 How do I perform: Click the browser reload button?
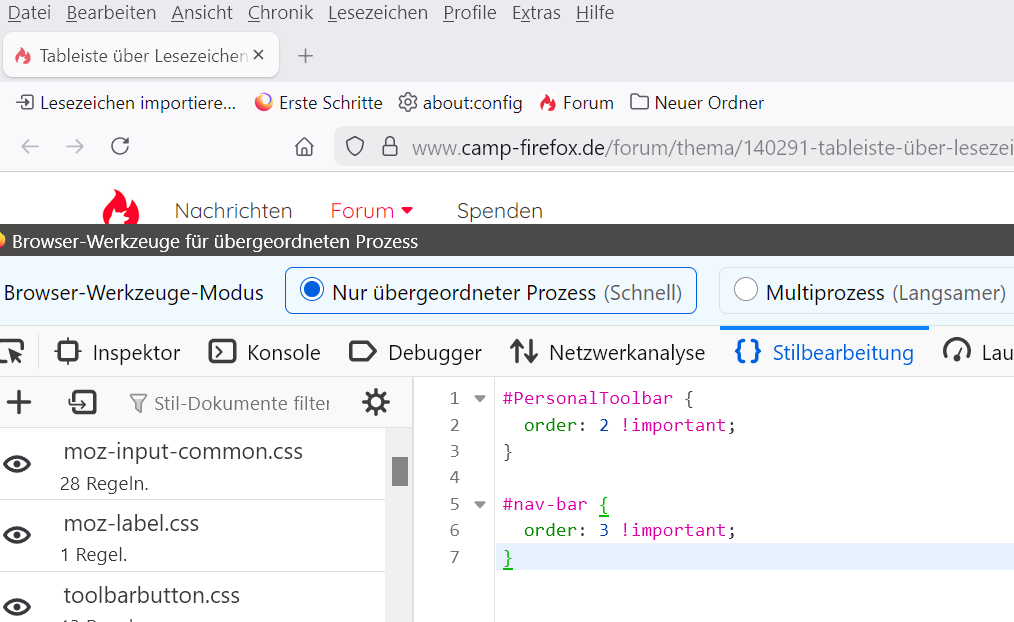coord(120,147)
